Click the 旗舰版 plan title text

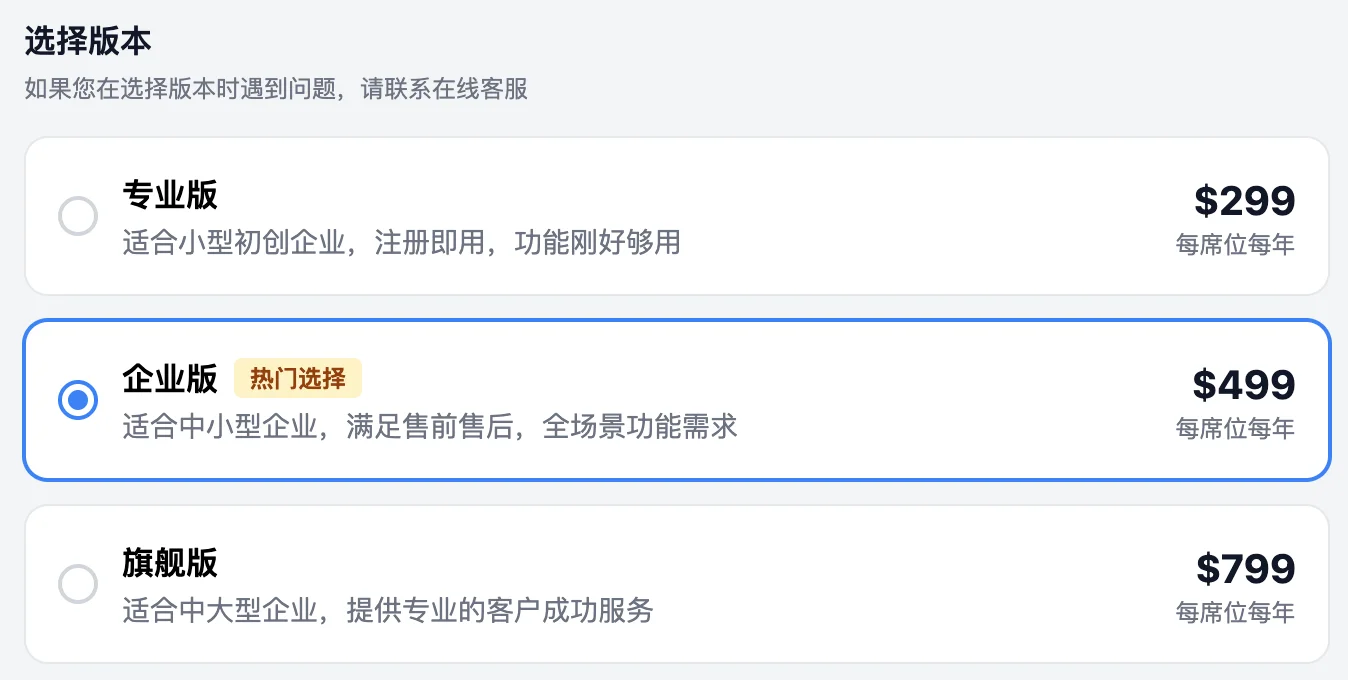coord(169,564)
